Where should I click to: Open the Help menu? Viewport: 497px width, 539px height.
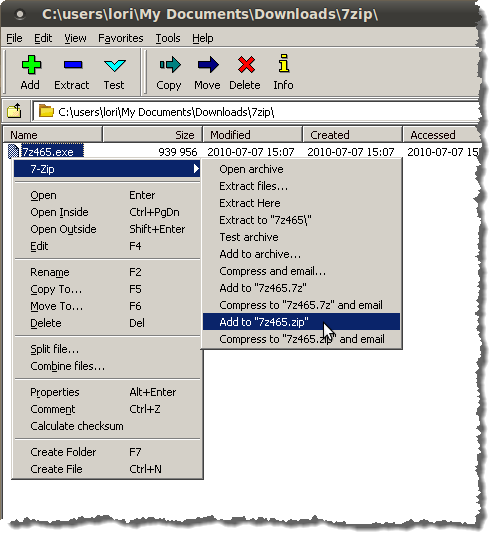[x=203, y=38]
